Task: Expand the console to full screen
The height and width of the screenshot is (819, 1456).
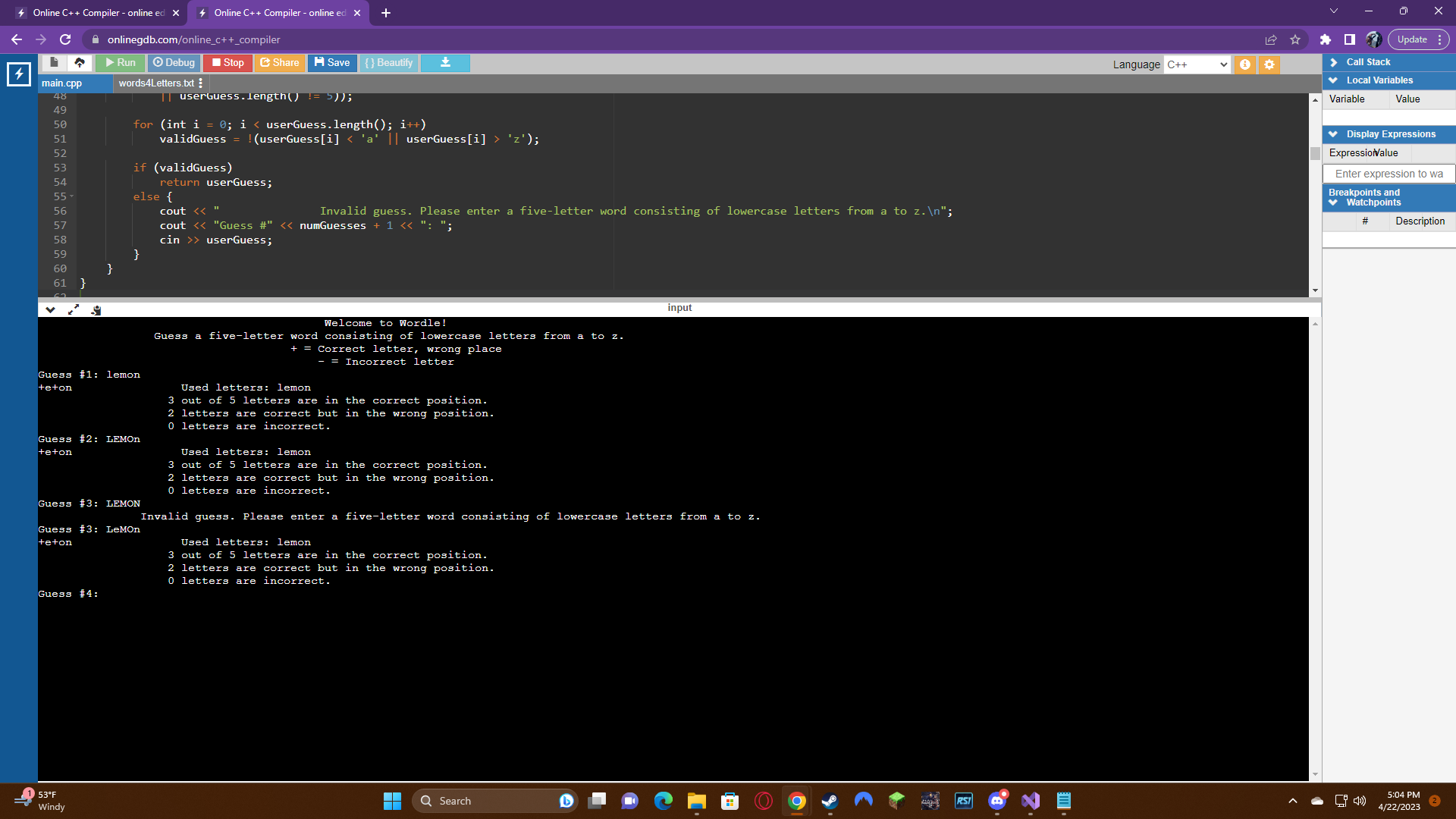Action: (74, 309)
